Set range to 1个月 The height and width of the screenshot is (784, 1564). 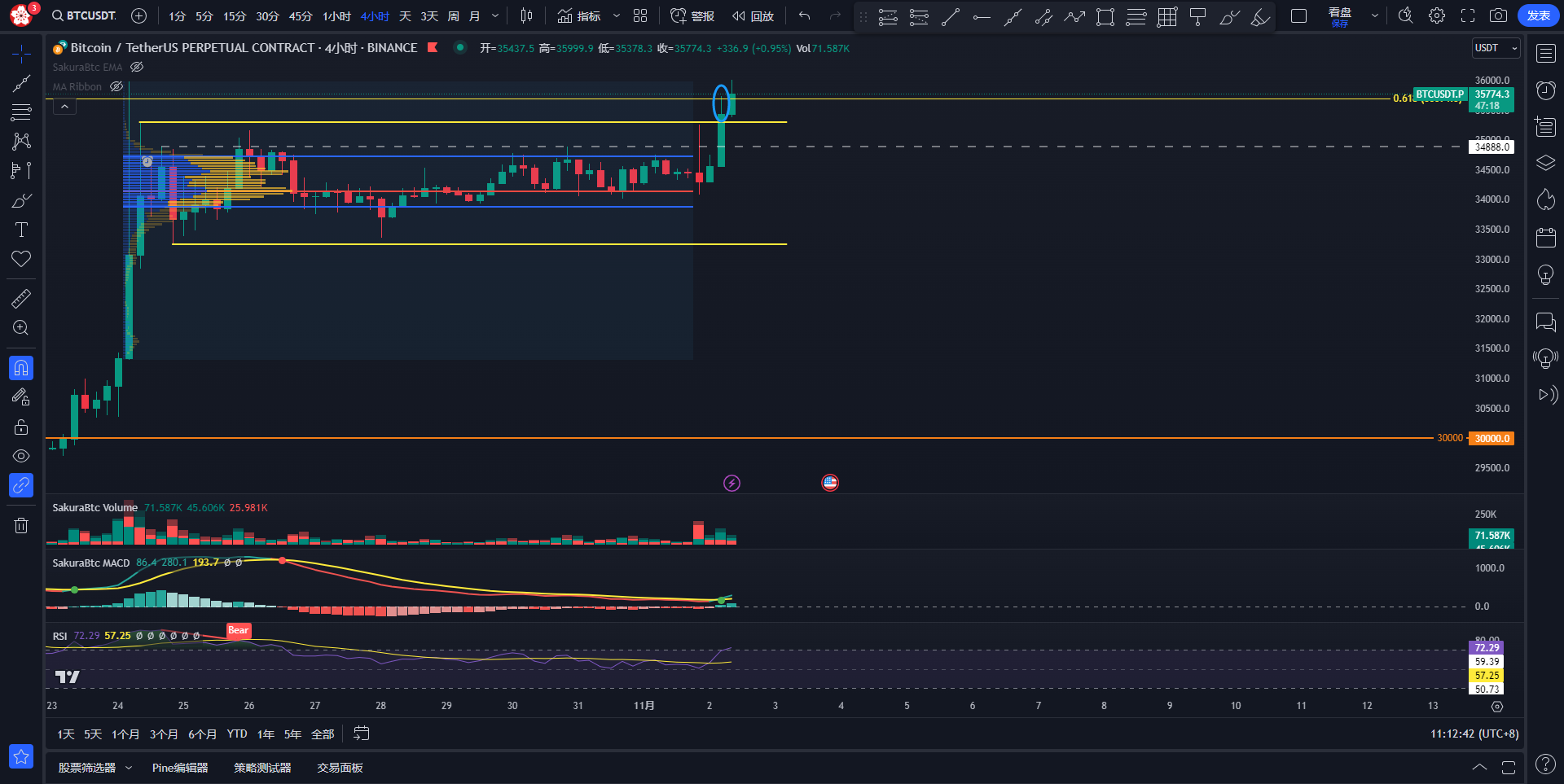click(125, 734)
